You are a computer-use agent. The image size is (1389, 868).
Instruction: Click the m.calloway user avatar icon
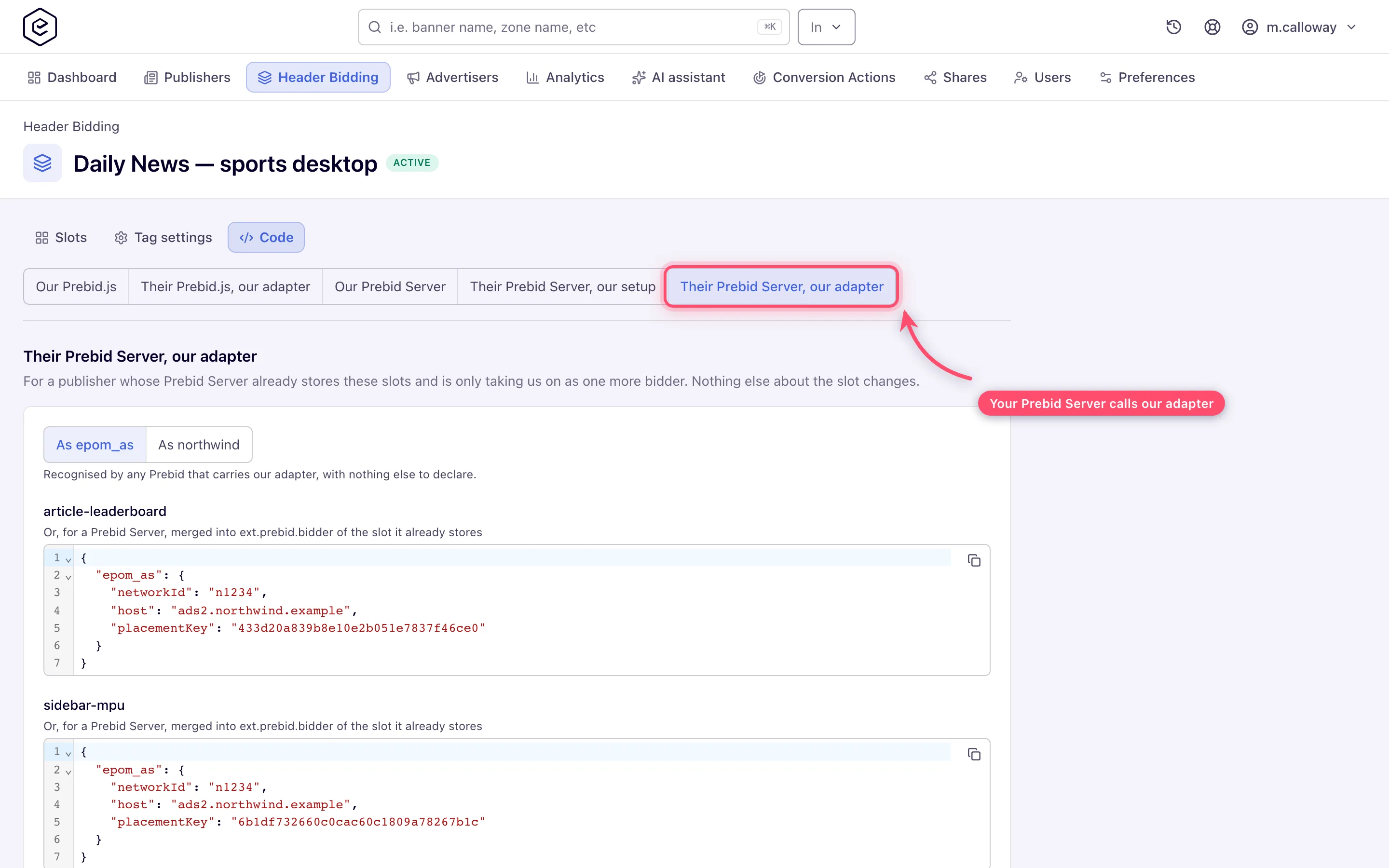(x=1250, y=27)
